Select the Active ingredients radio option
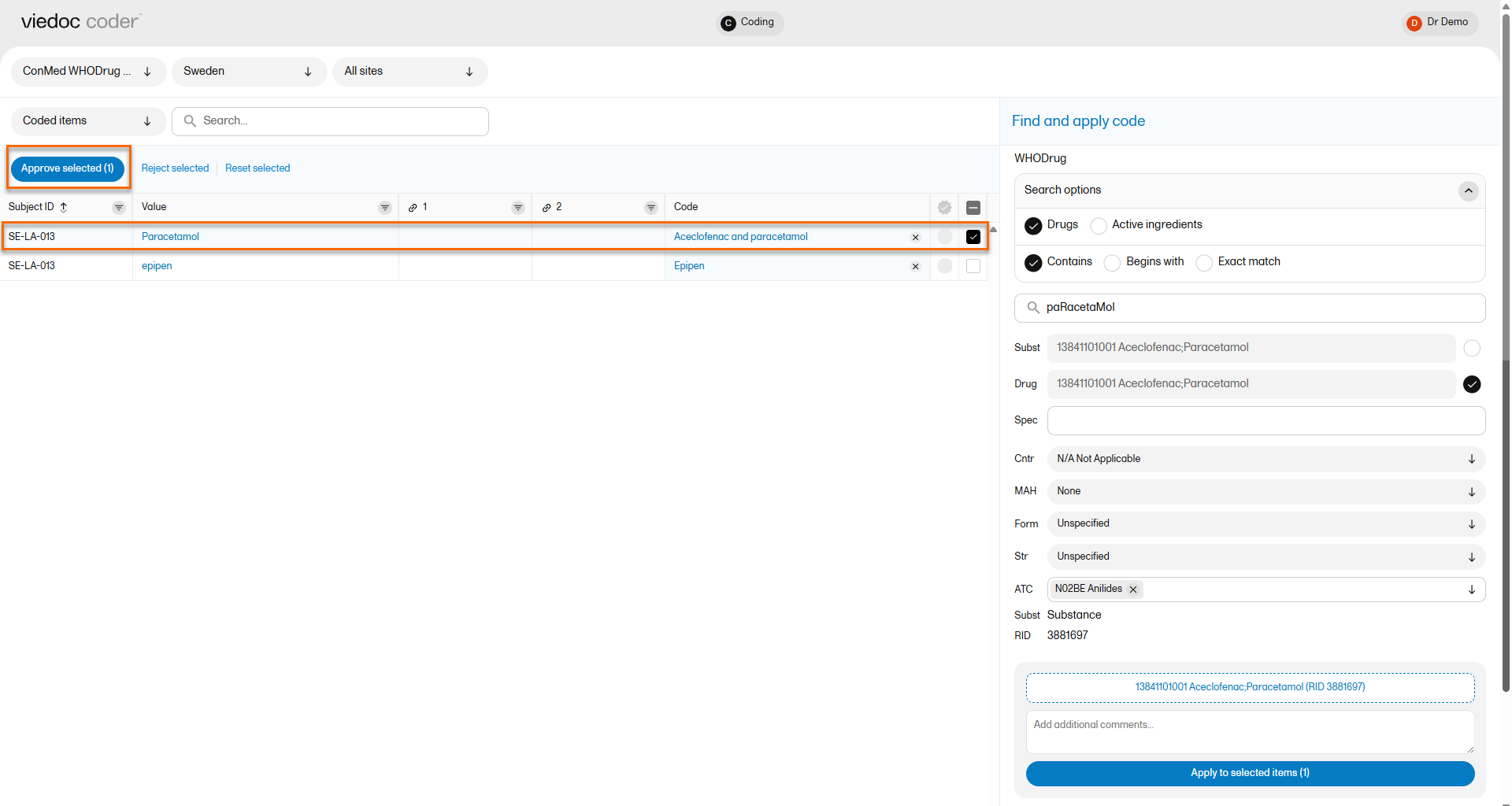The height and width of the screenshot is (806, 1512). coord(1099,226)
